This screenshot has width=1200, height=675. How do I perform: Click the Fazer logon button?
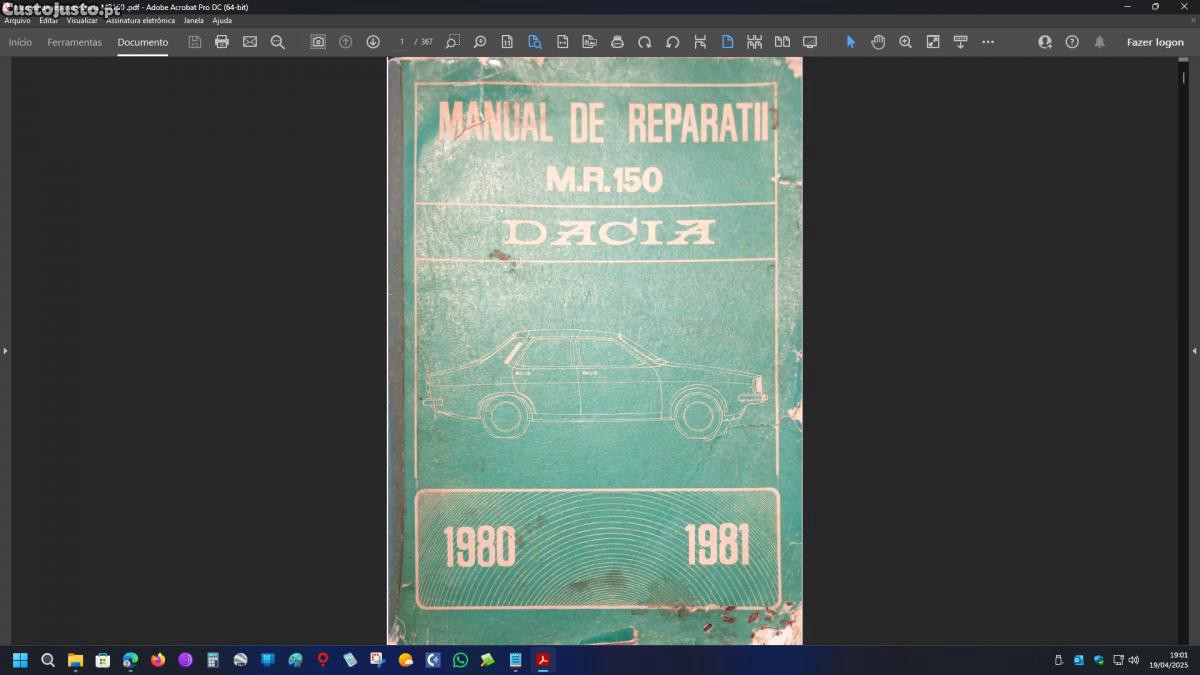tap(1155, 42)
